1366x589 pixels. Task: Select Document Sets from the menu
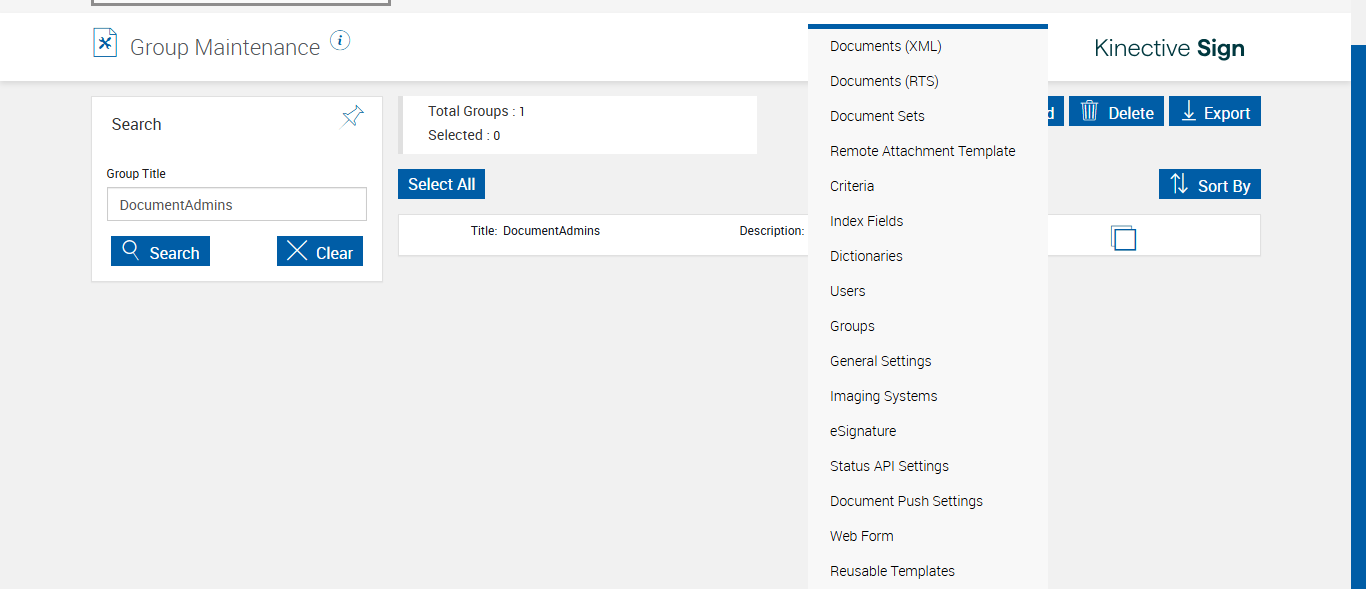tap(877, 116)
